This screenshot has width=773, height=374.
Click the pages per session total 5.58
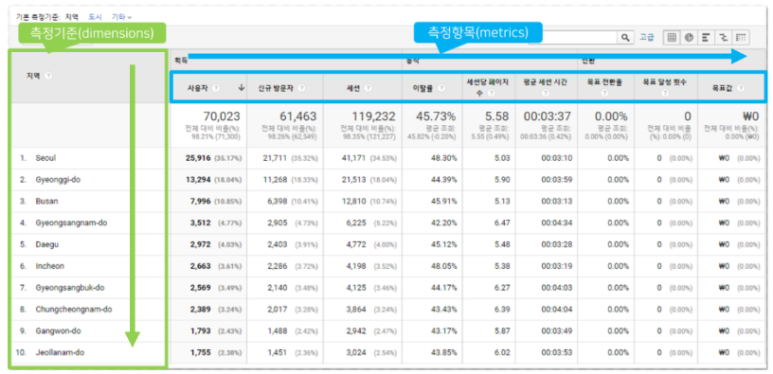[498, 117]
